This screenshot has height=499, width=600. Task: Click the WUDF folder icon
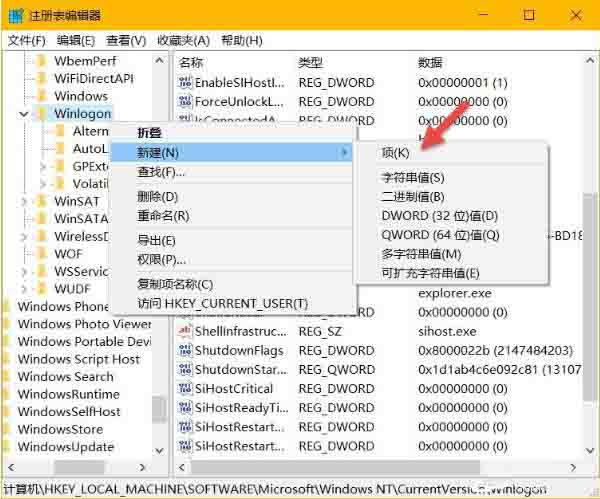point(42,289)
